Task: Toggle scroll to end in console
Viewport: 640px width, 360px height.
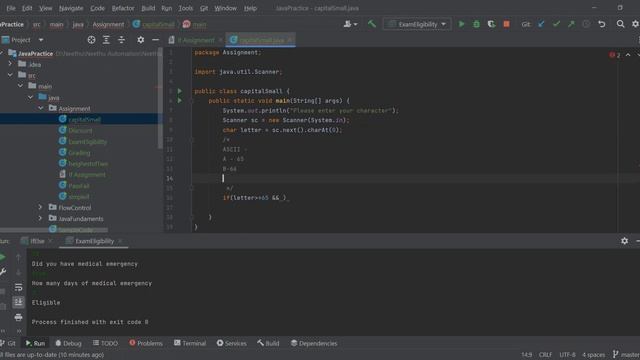Action: tap(18, 302)
